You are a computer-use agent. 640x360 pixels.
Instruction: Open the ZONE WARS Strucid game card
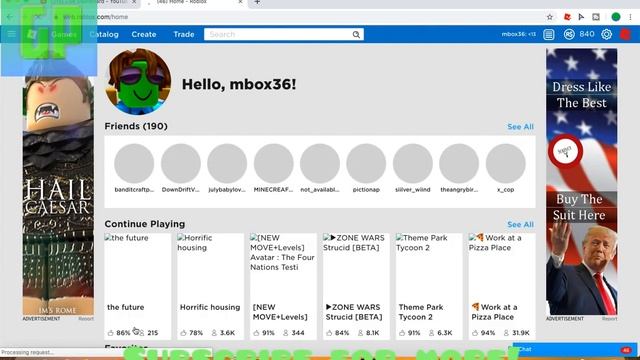point(356,286)
